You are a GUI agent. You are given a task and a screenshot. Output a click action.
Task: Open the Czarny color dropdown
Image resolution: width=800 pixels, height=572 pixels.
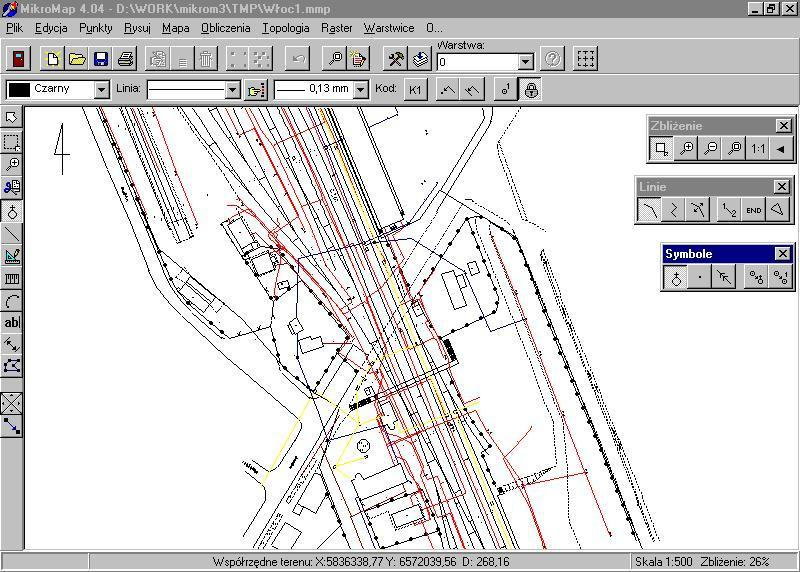(x=101, y=90)
